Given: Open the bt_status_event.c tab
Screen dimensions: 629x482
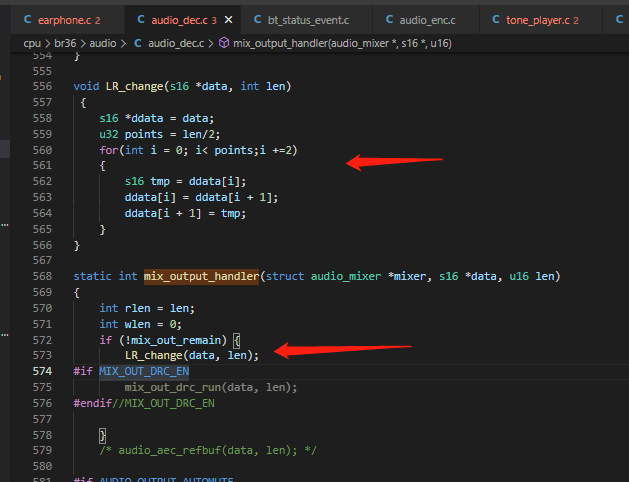Looking at the screenshot, I should 308,20.
